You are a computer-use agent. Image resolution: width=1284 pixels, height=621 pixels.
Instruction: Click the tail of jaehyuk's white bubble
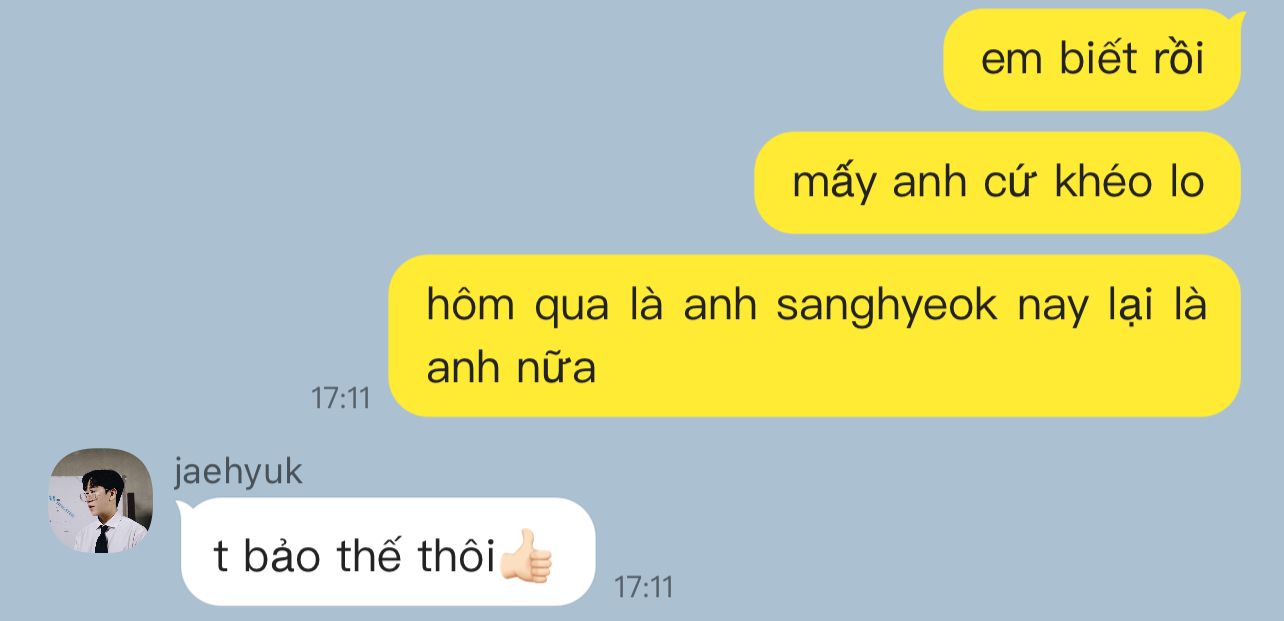184,510
